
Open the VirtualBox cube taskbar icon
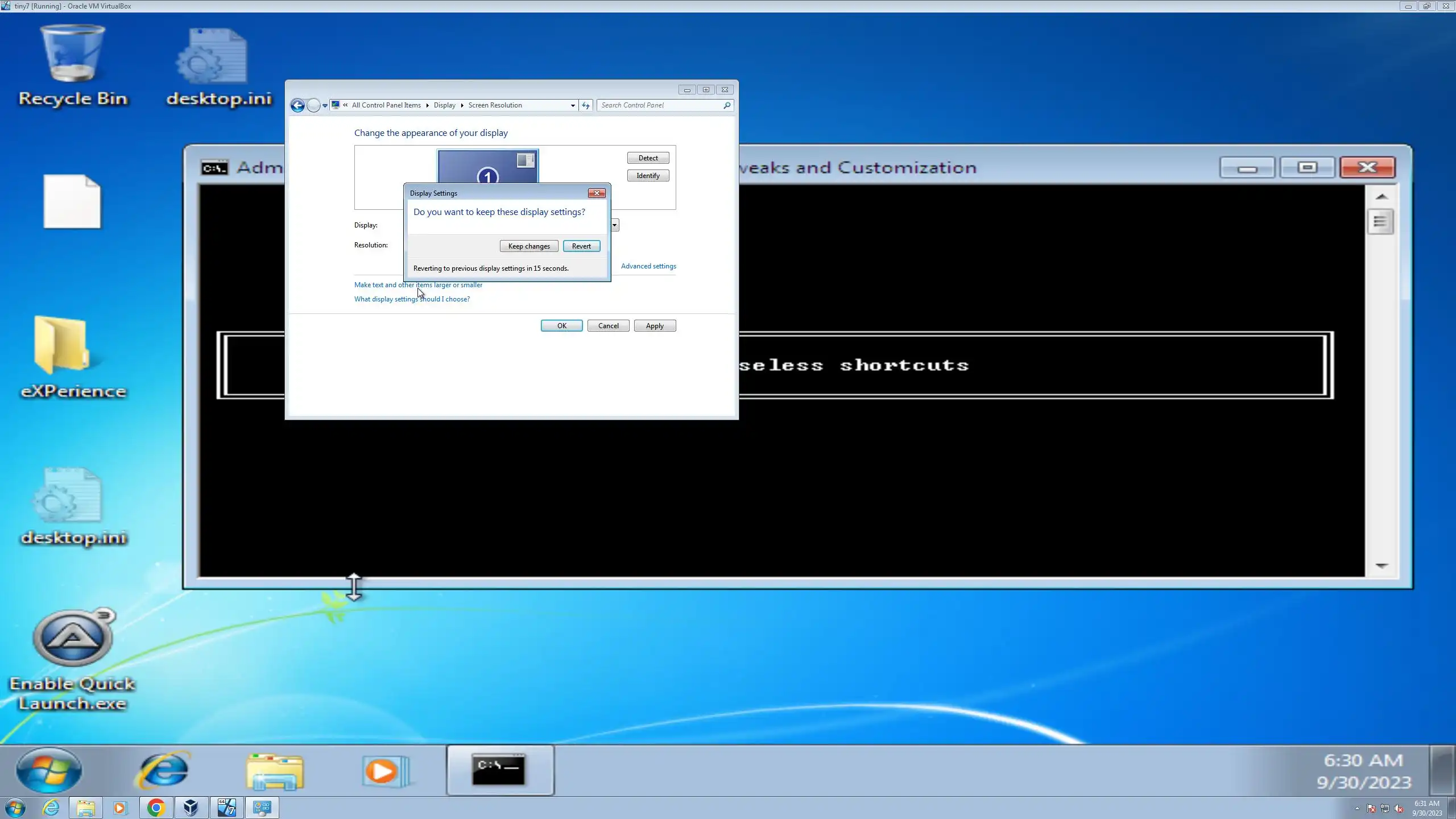191,808
